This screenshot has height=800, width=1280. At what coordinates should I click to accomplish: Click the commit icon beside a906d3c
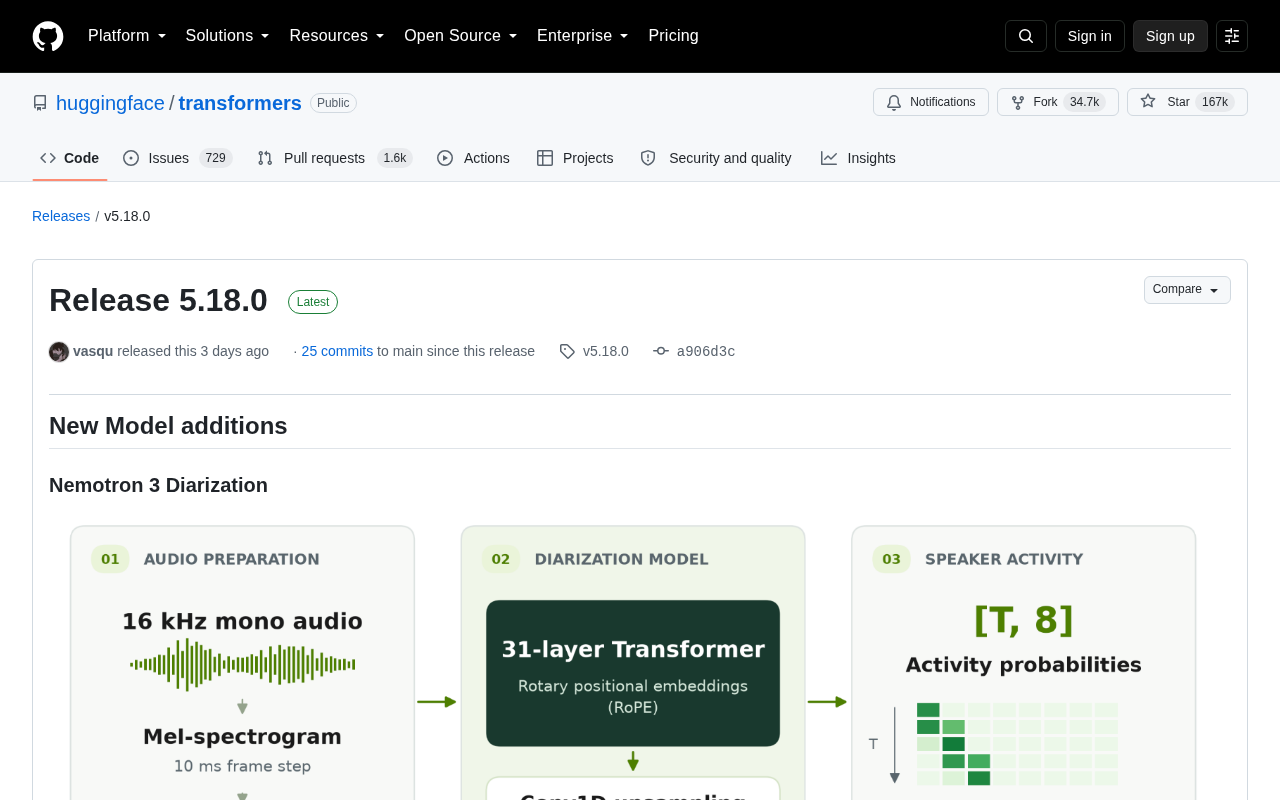661,351
